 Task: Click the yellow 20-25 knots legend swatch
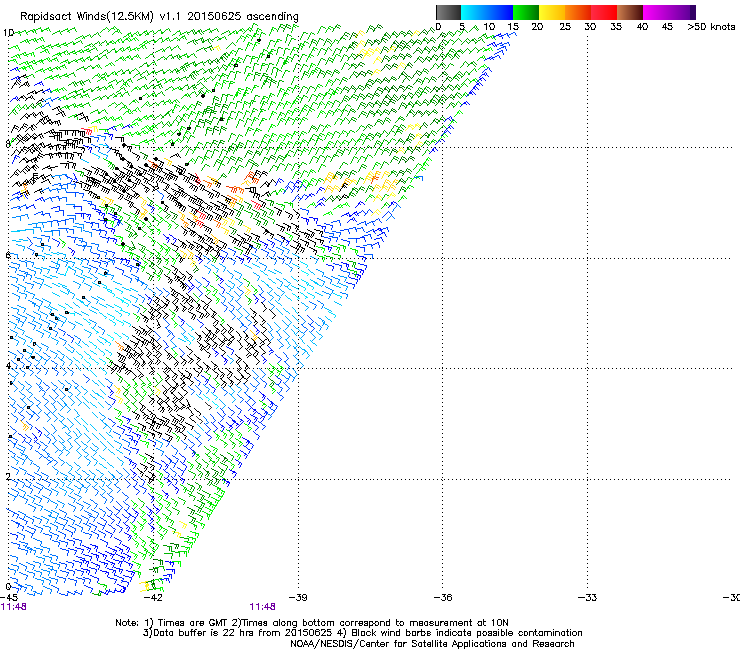coord(552,12)
